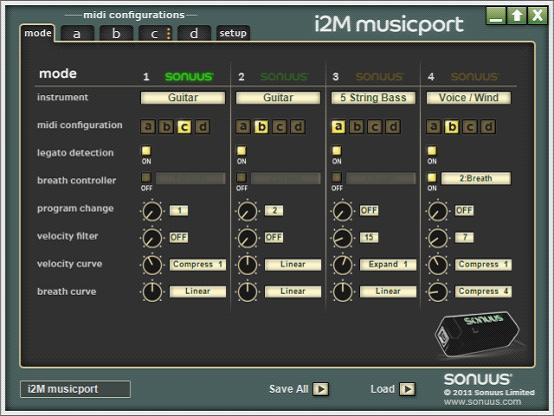The height and width of the screenshot is (416, 554).
Task: Click the program change knob for mode 1
Action: tap(152, 211)
